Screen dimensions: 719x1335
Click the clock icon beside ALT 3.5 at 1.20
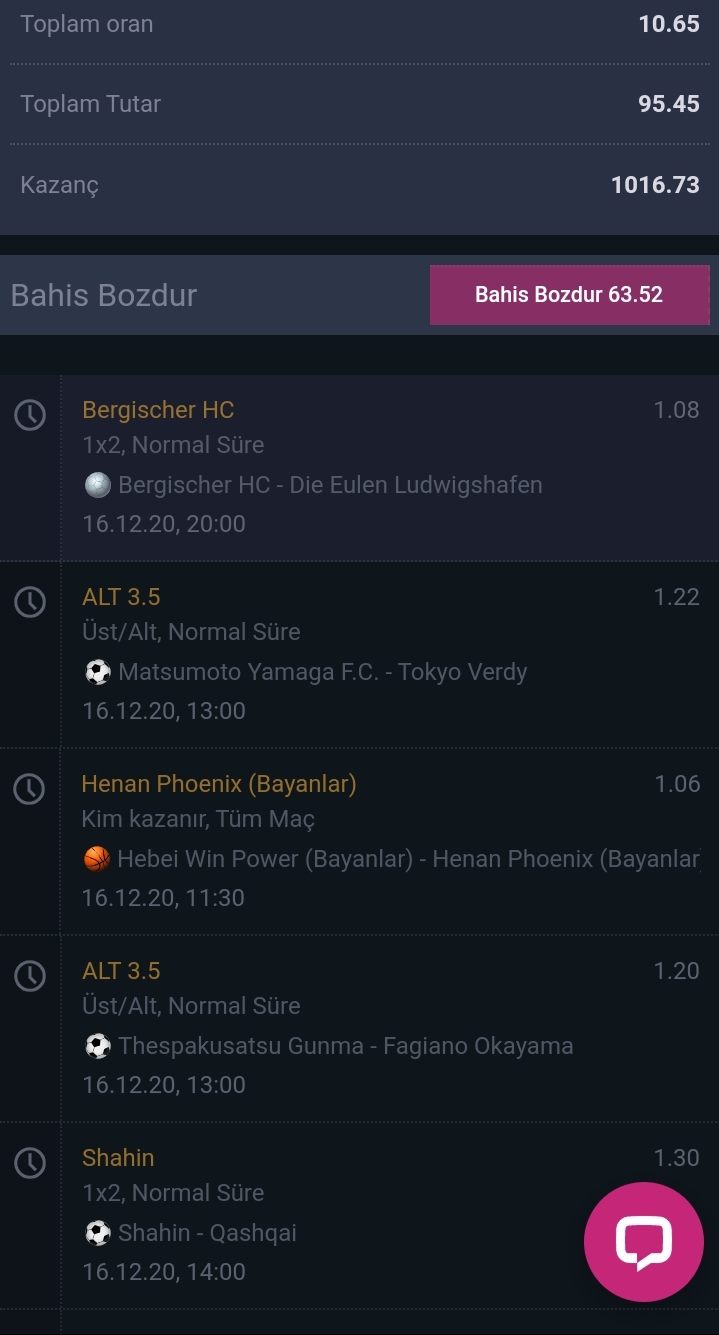pos(30,975)
